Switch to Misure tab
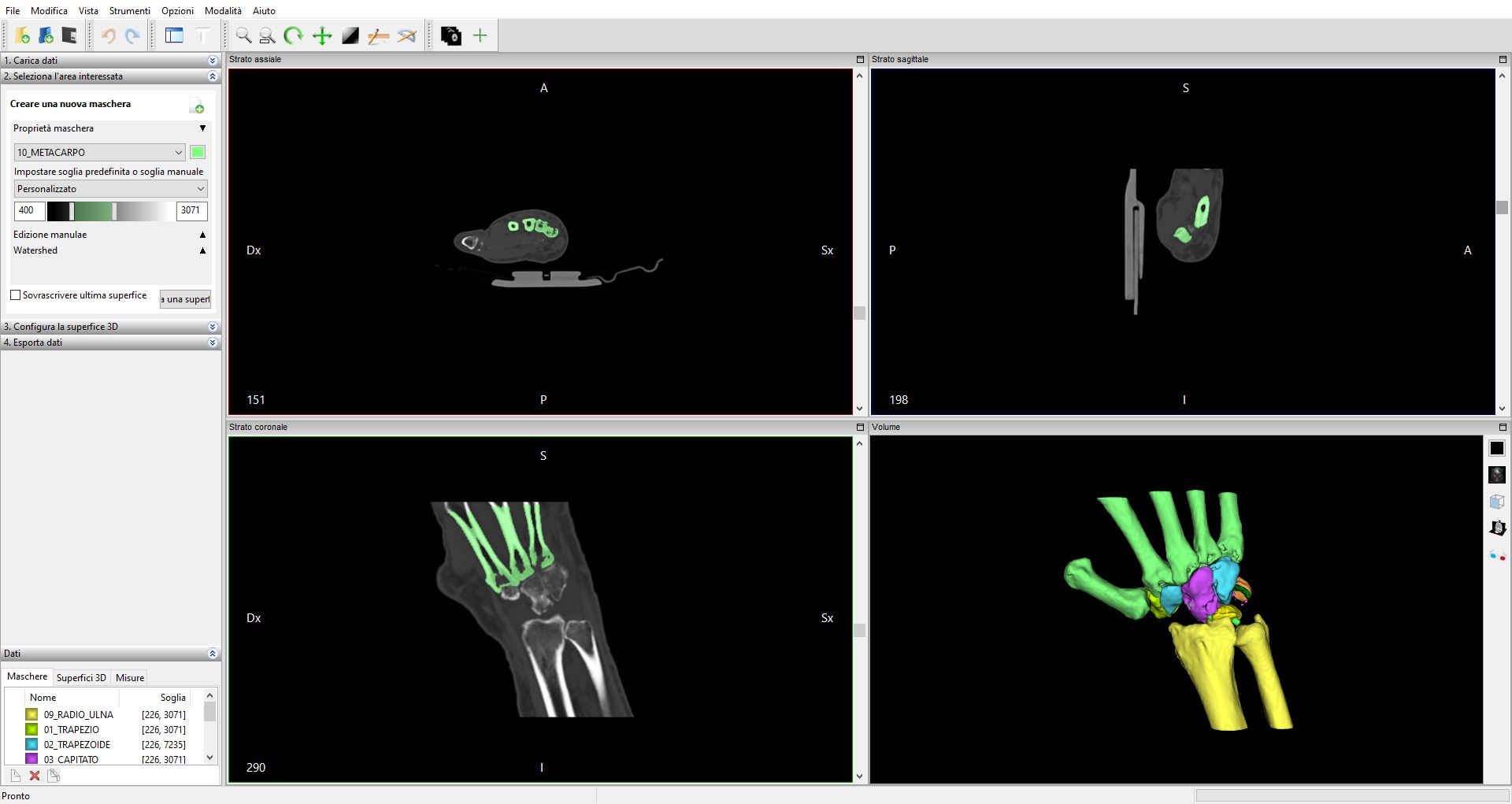 (x=130, y=677)
